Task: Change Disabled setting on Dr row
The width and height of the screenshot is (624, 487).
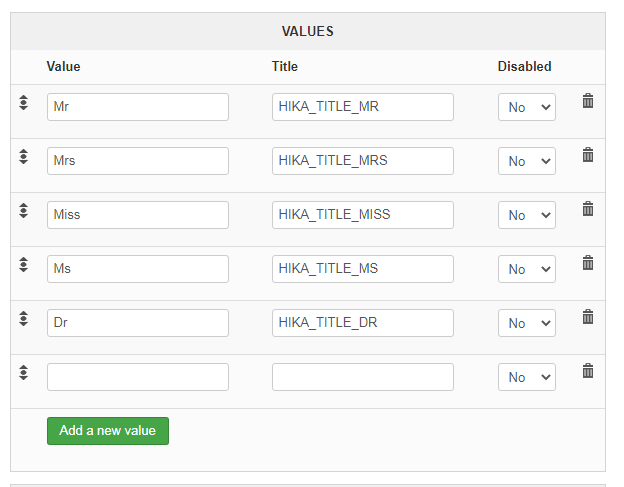Action: [527, 323]
